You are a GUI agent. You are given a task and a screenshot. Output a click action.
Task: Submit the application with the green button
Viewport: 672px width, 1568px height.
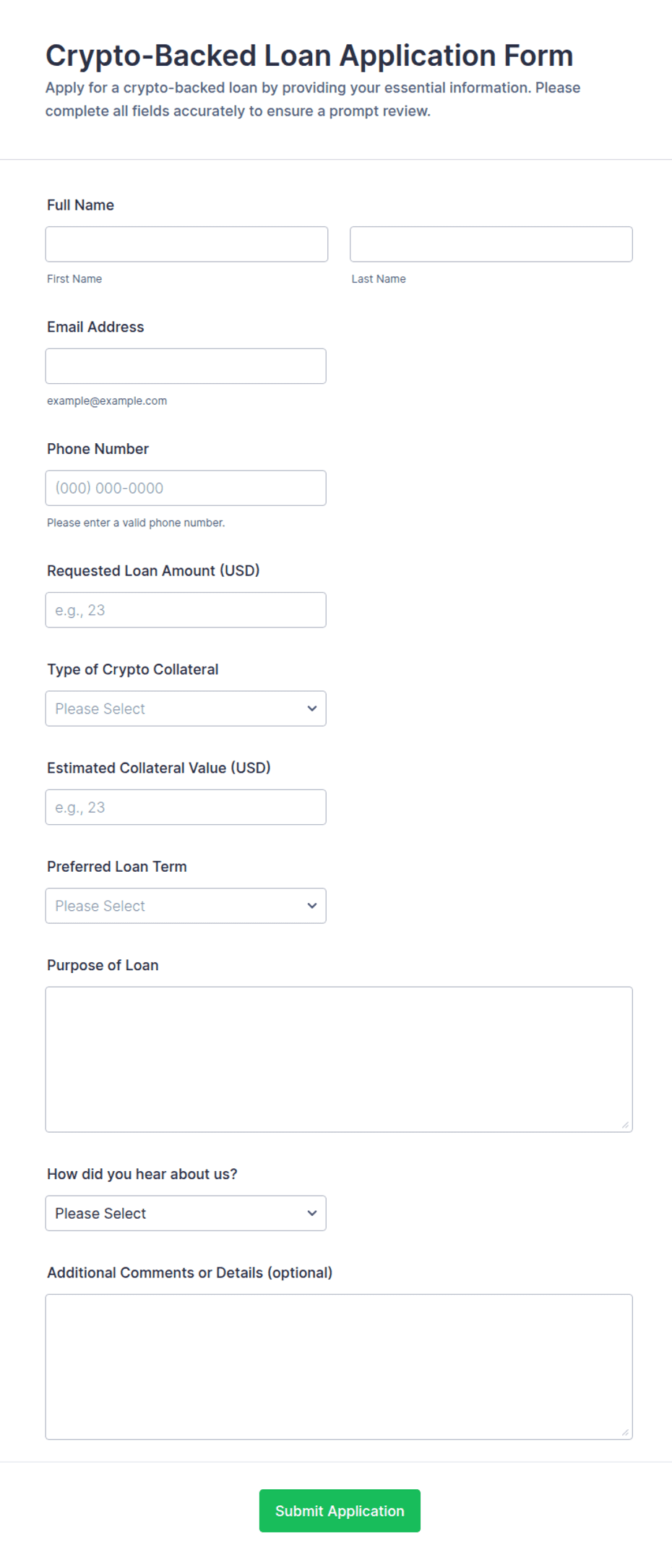point(340,1511)
